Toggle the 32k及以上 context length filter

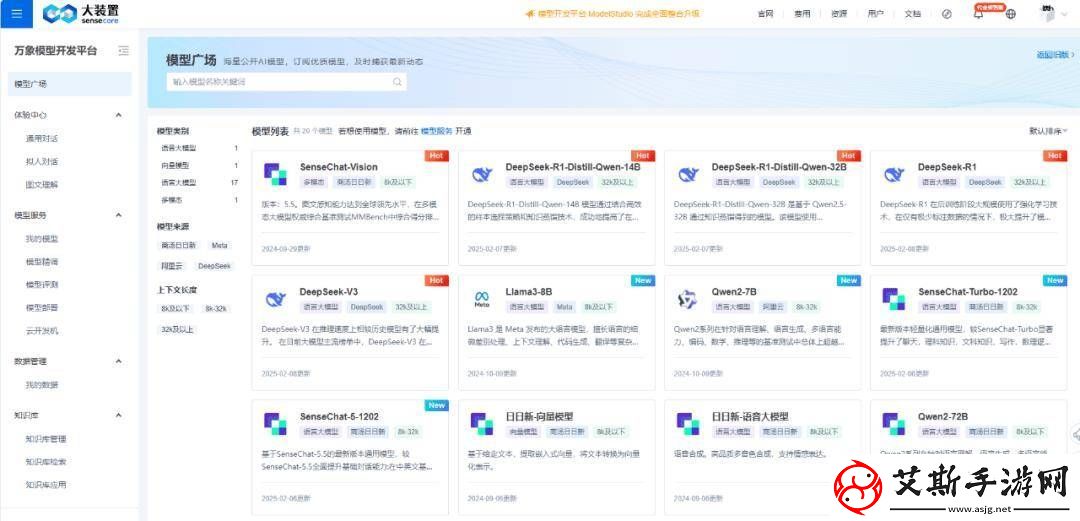[x=177, y=329]
